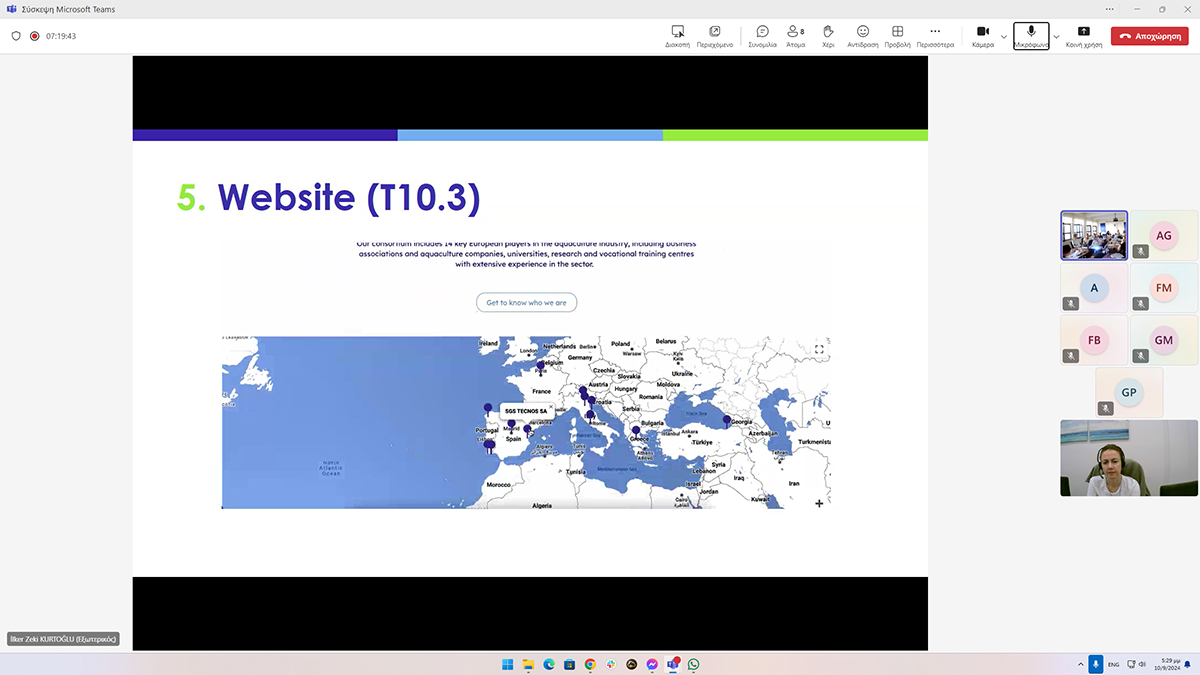Screen dimensions: 1200x675
Task: Select the AG participant tile
Action: pyautogui.click(x=1164, y=236)
